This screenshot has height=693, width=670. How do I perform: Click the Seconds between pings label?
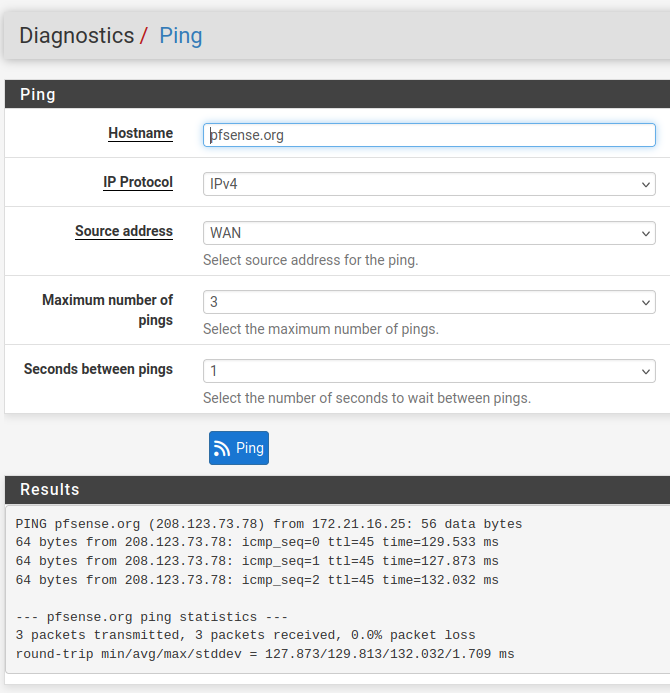(x=98, y=369)
